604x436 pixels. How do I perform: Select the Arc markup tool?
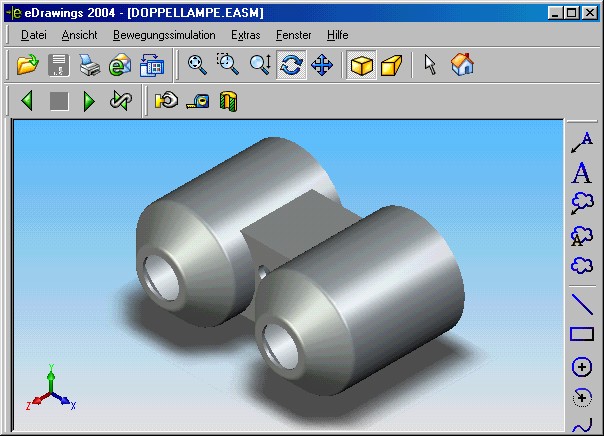(582, 397)
